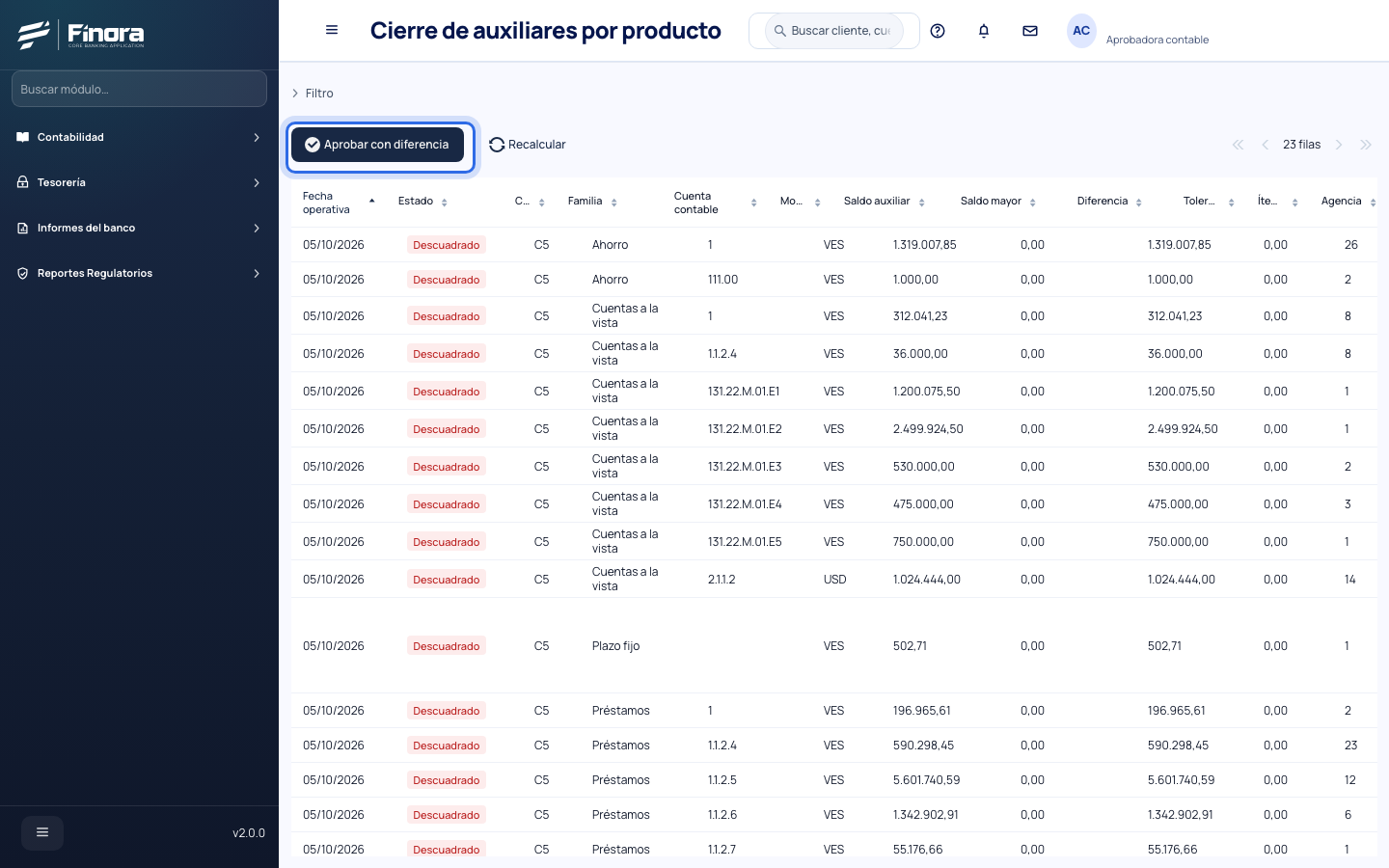1389x868 pixels.
Task: Go to the previous page of results
Action: pyautogui.click(x=1266, y=145)
